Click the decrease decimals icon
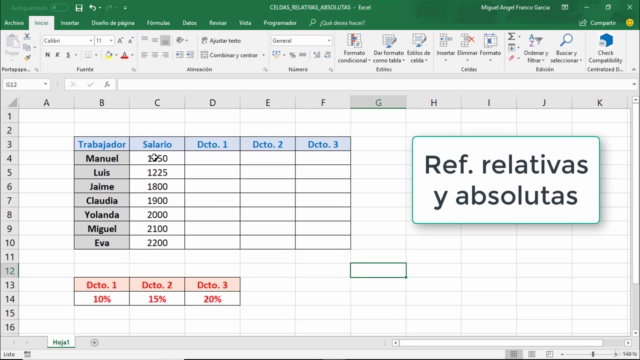640x360 pixels. click(x=327, y=55)
